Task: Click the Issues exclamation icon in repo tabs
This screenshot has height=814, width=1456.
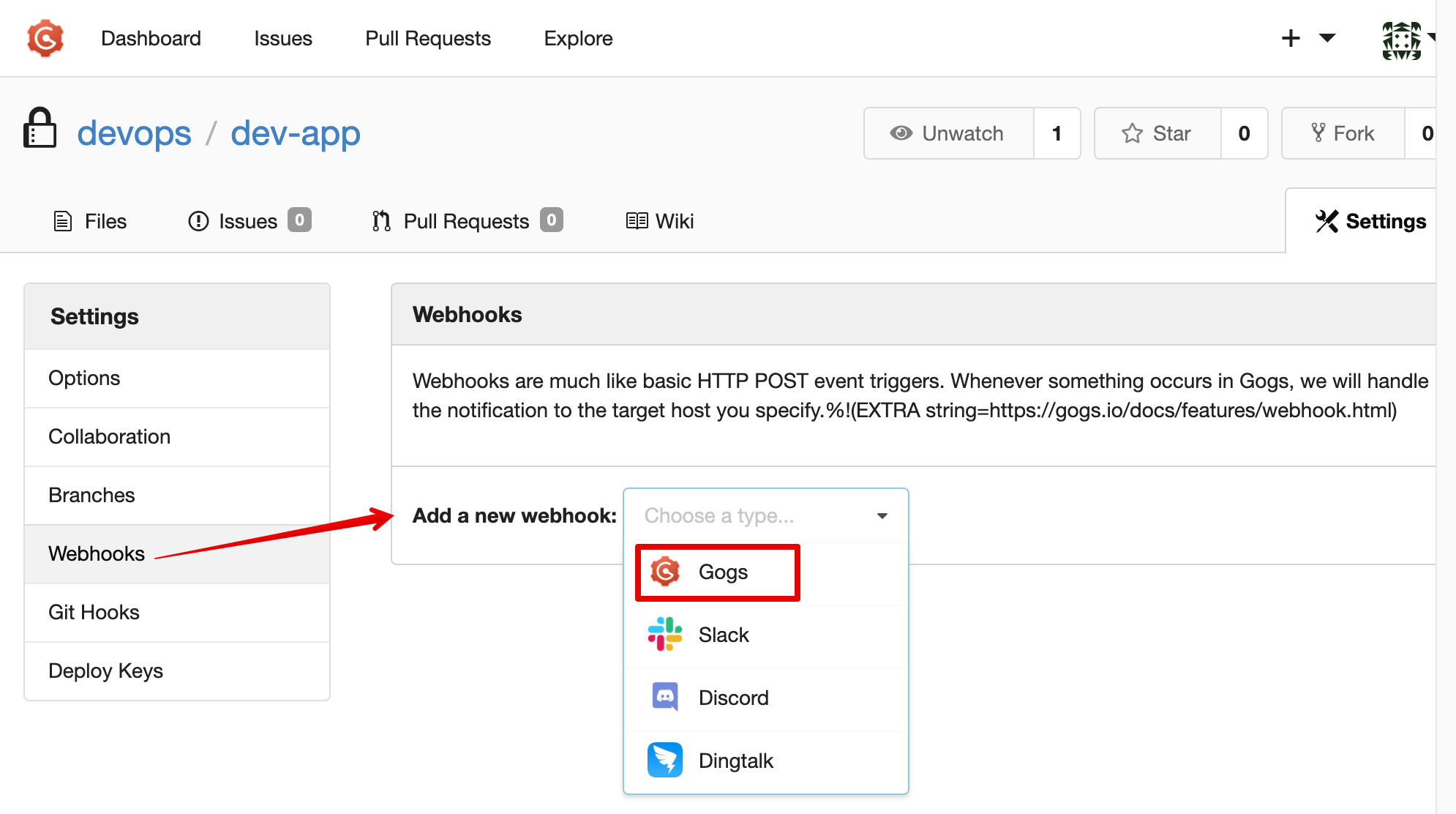Action: (x=198, y=221)
